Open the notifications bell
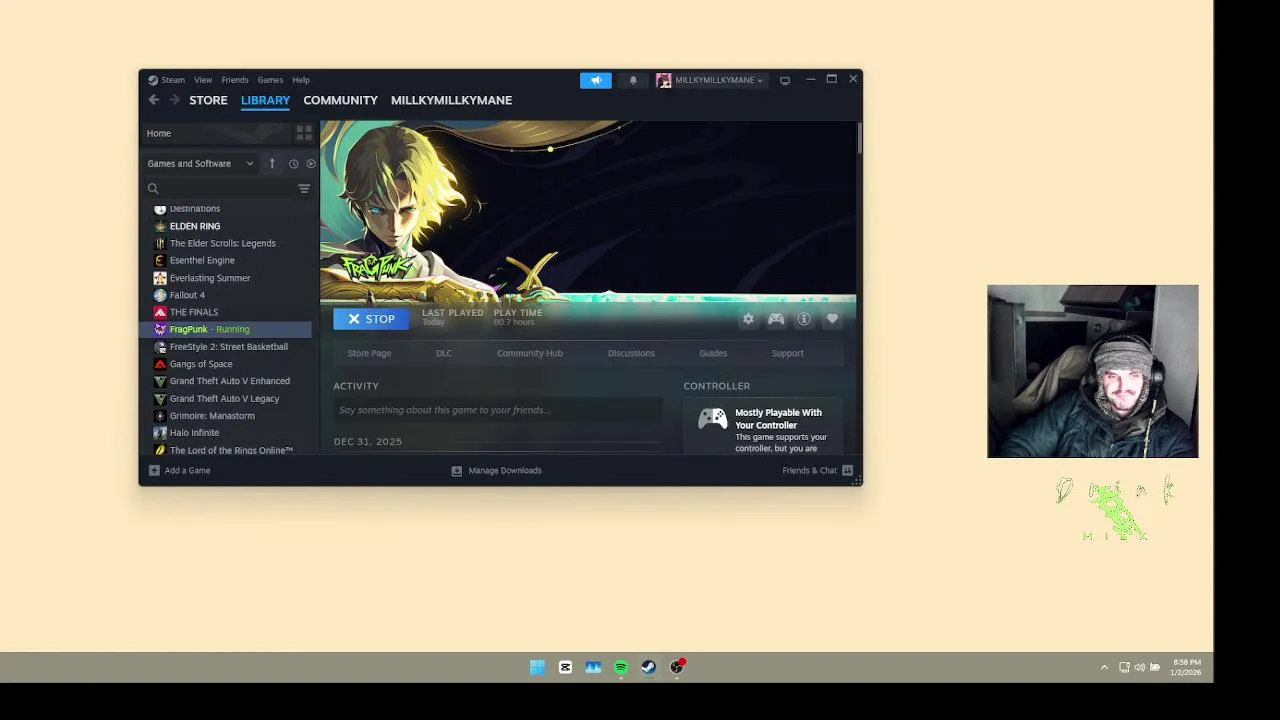This screenshot has height=720, width=1280. tap(632, 80)
